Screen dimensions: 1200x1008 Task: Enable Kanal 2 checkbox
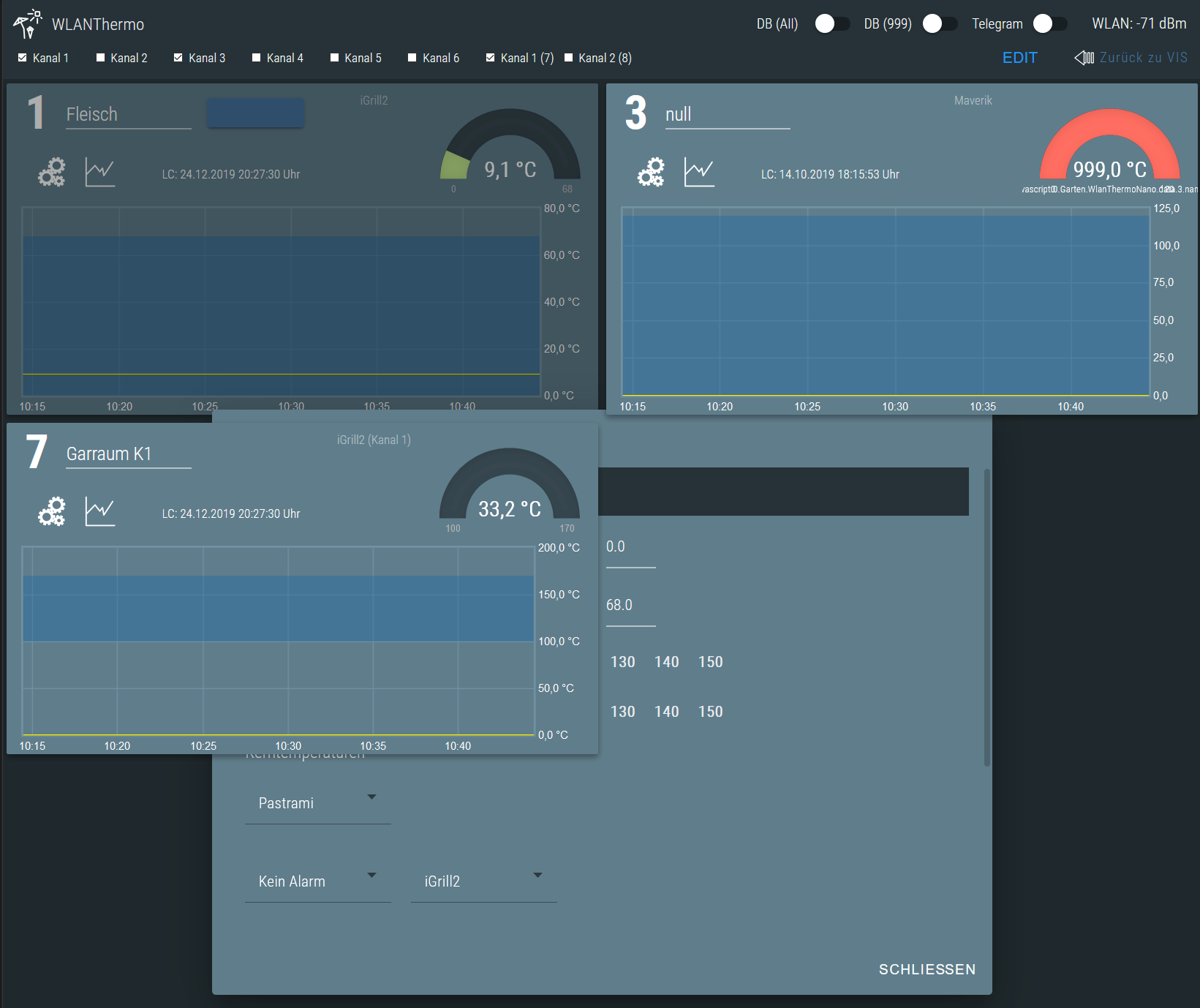pos(101,58)
